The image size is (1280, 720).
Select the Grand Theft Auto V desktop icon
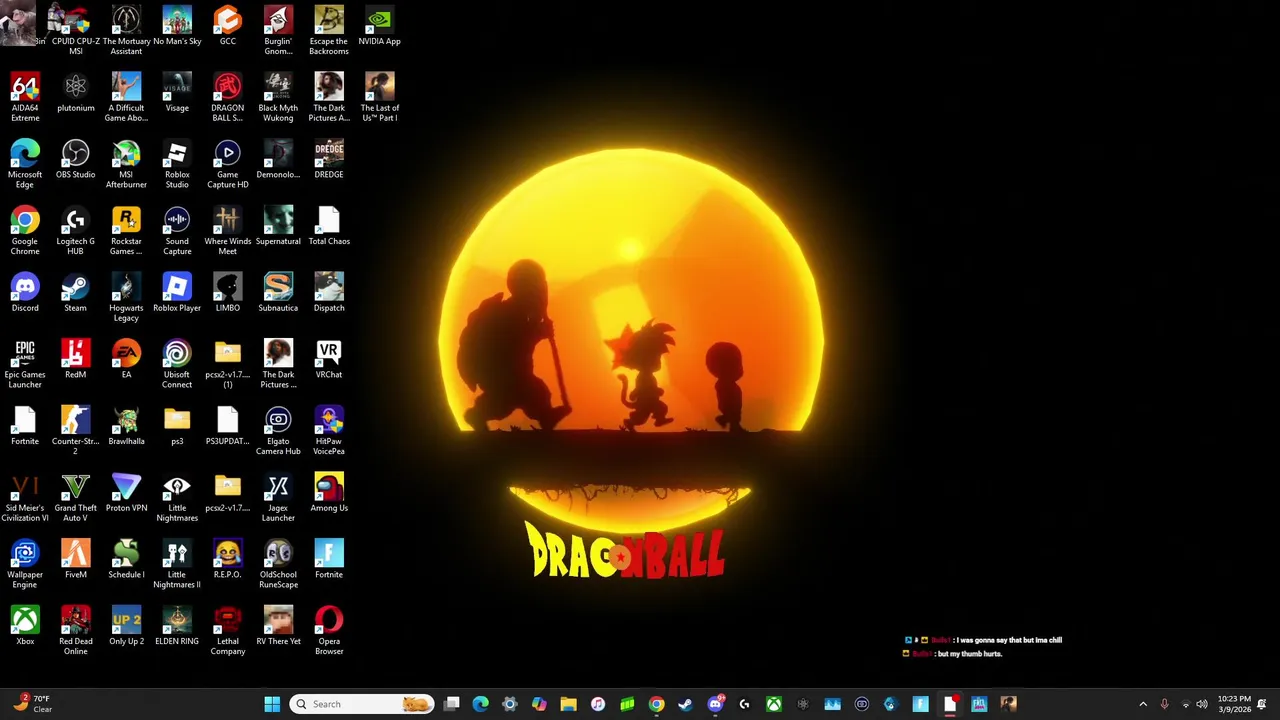76,497
